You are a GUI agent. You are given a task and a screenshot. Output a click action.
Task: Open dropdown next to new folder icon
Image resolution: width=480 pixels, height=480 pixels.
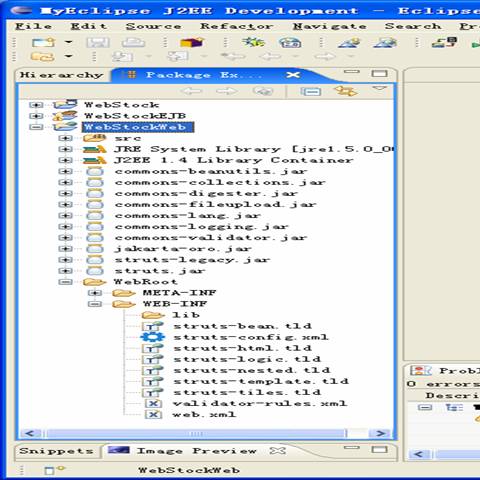(68, 56)
